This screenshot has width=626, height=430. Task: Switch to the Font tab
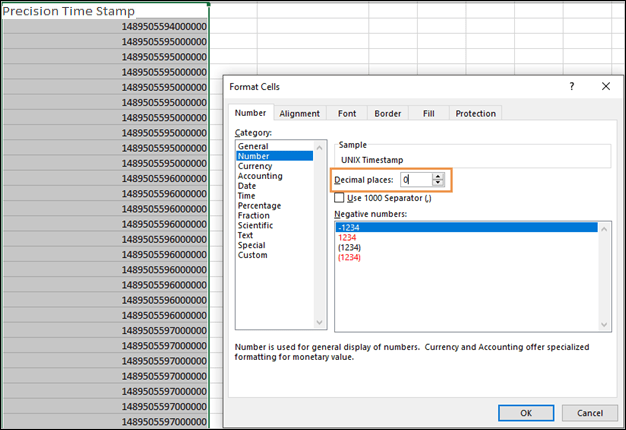point(347,113)
